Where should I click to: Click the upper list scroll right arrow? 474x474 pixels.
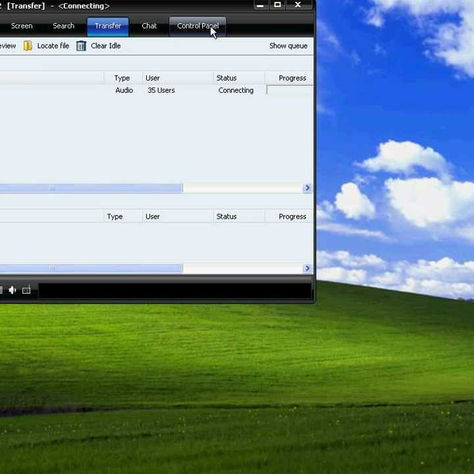pos(307,188)
